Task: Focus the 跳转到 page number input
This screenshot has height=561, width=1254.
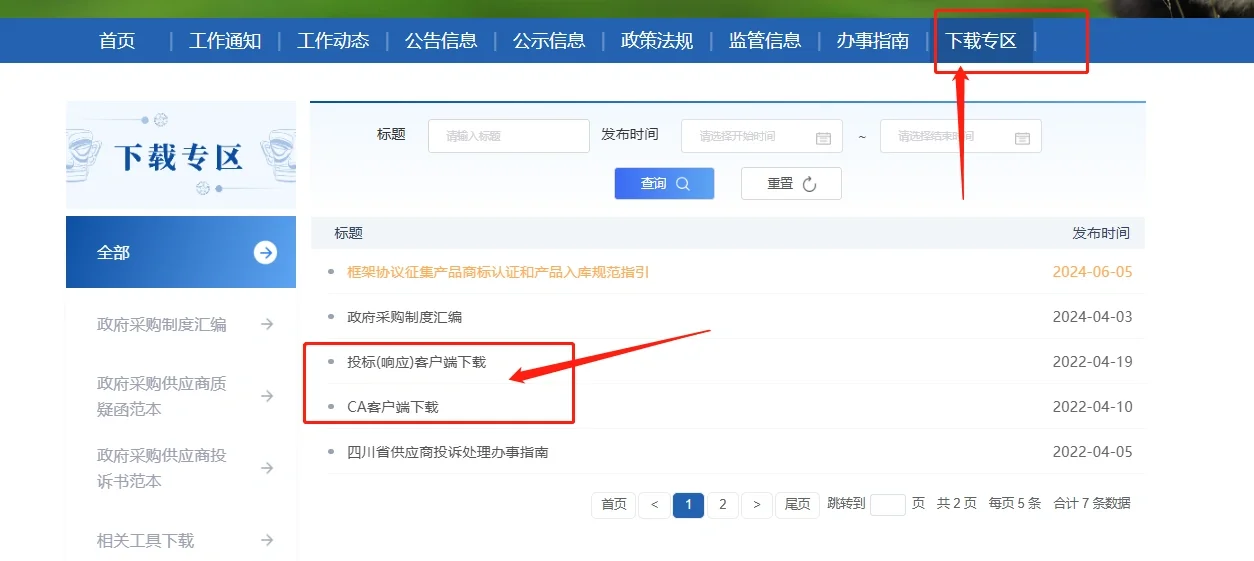Action: pyautogui.click(x=888, y=505)
